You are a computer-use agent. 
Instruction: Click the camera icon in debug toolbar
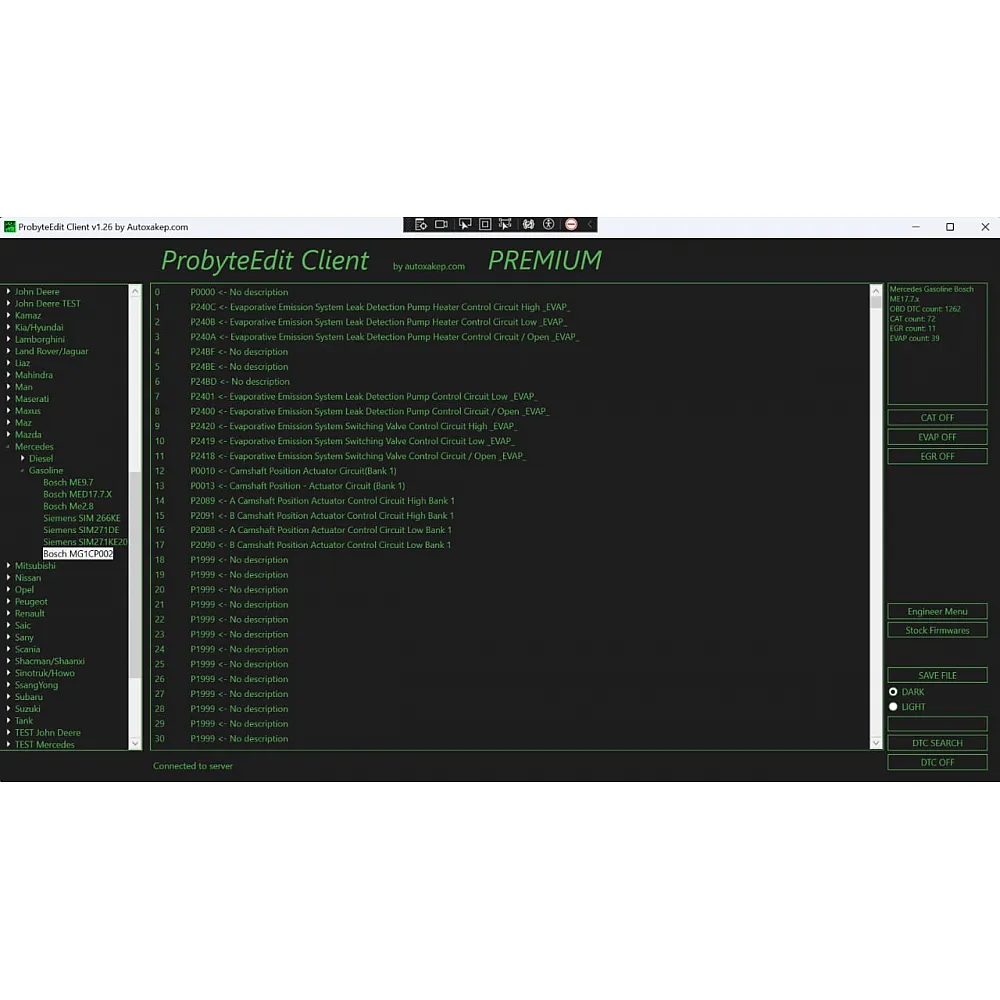click(x=441, y=225)
